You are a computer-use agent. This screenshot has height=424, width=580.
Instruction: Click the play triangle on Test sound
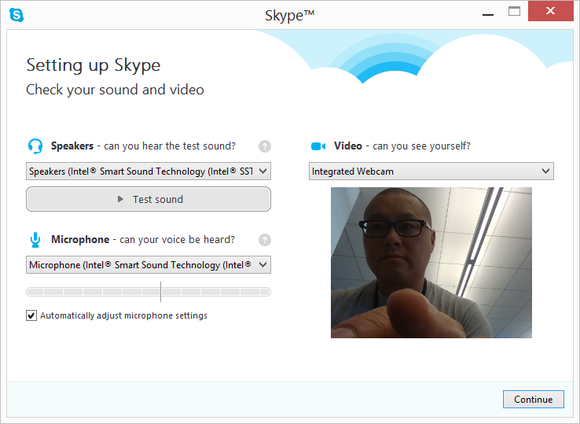point(120,199)
